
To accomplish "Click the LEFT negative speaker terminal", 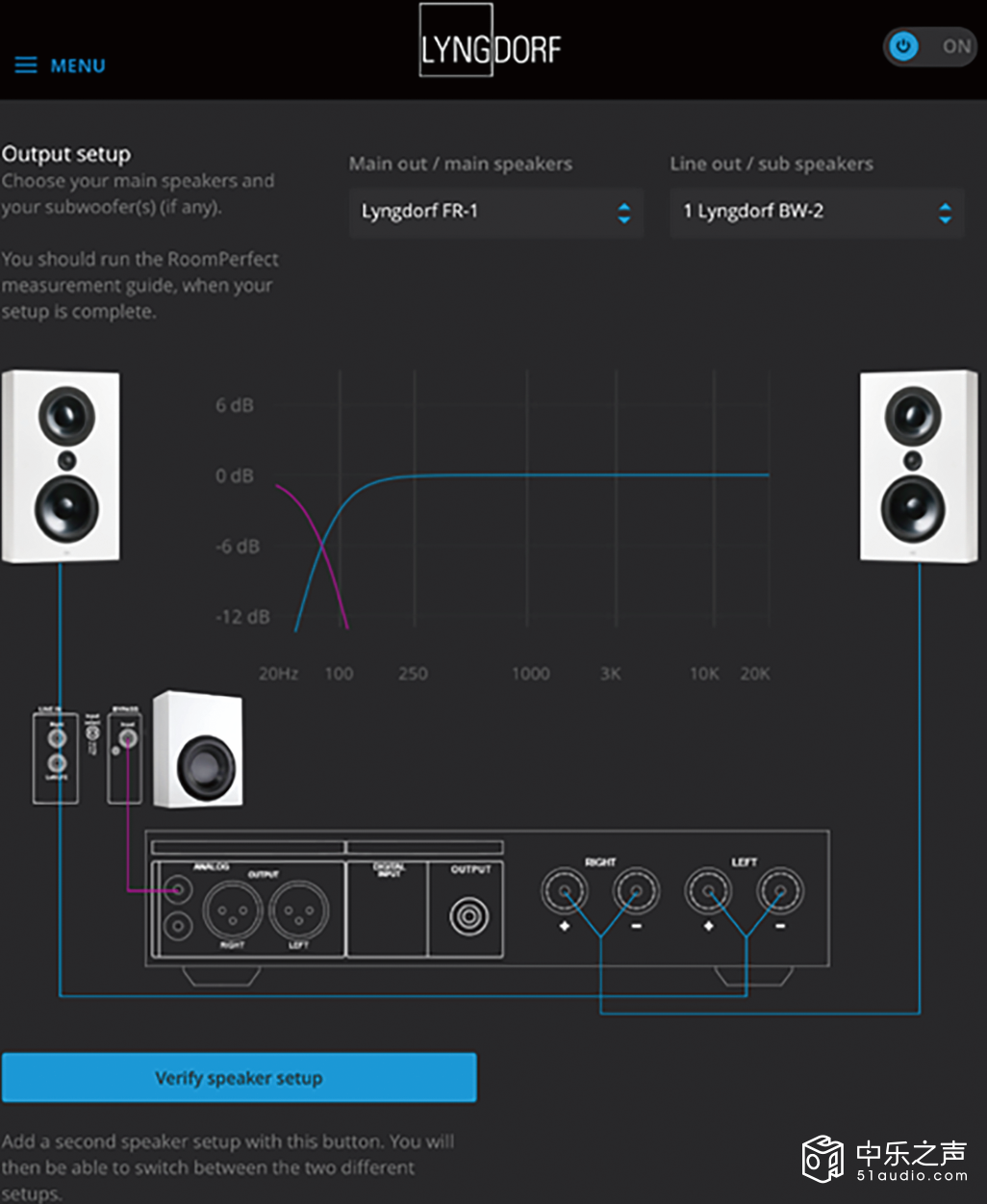I will (780, 891).
